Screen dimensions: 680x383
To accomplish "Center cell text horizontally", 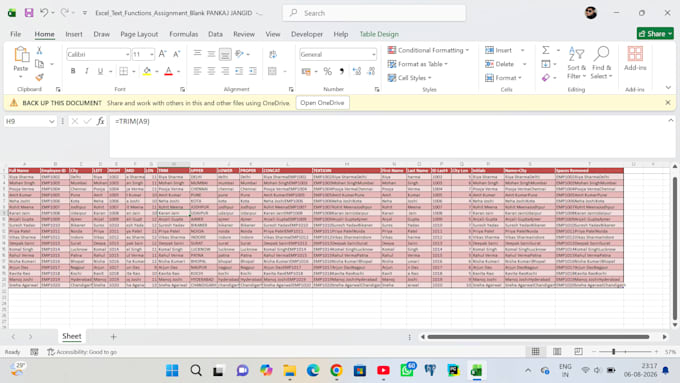I will coord(211,71).
